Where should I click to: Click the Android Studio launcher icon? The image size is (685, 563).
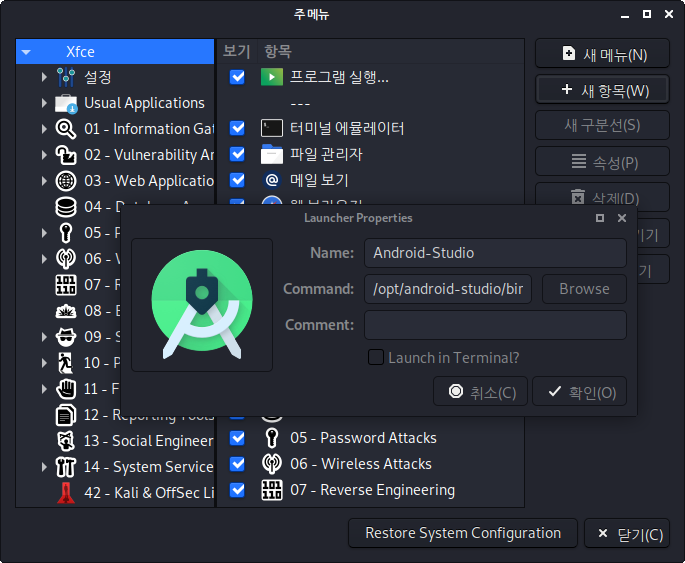point(202,304)
